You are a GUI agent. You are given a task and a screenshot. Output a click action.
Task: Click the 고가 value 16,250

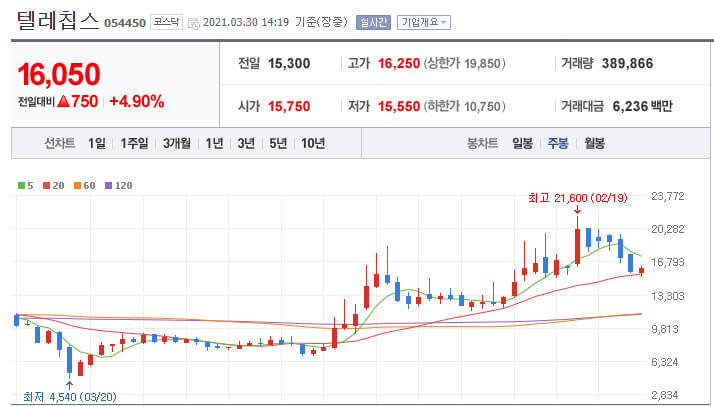click(x=399, y=63)
